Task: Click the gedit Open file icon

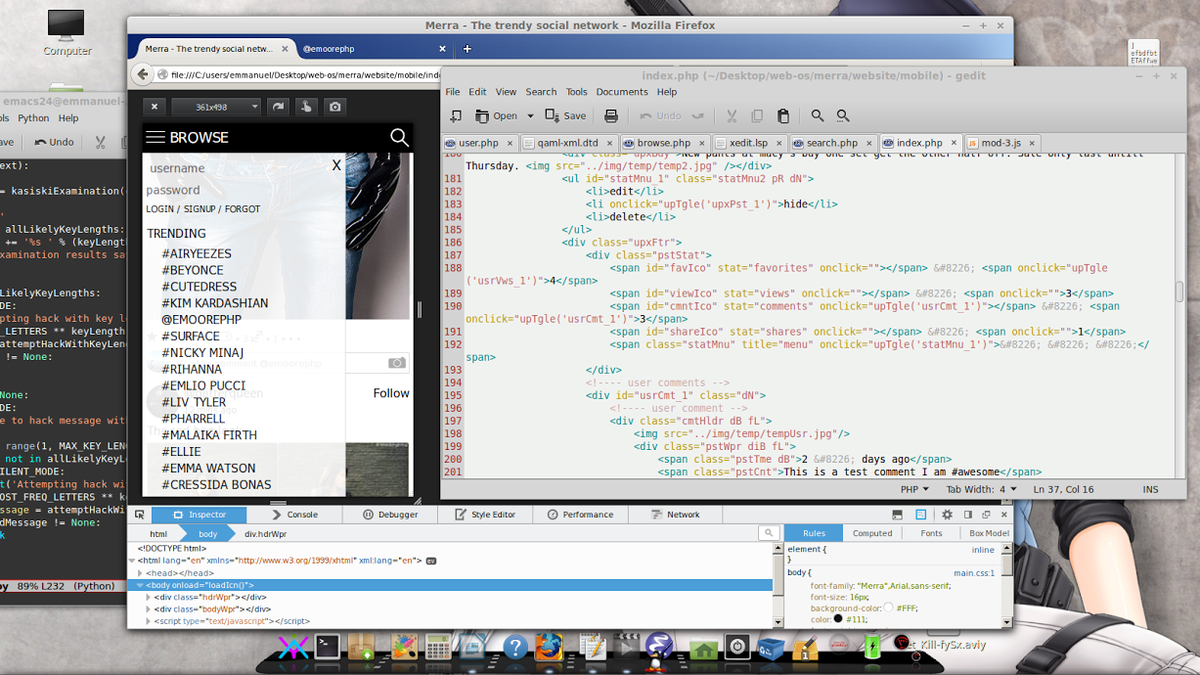Action: pyautogui.click(x=482, y=116)
